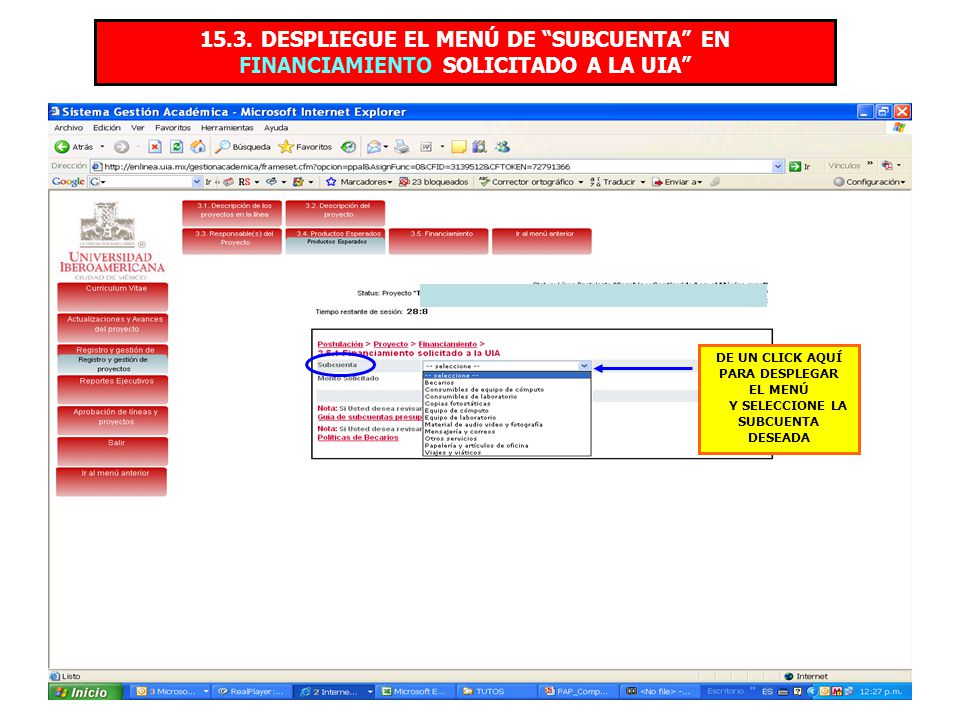The image size is (960, 720).
Task: Open 3.3. Responsable(s) del Proyecto tab
Action: tap(232, 241)
